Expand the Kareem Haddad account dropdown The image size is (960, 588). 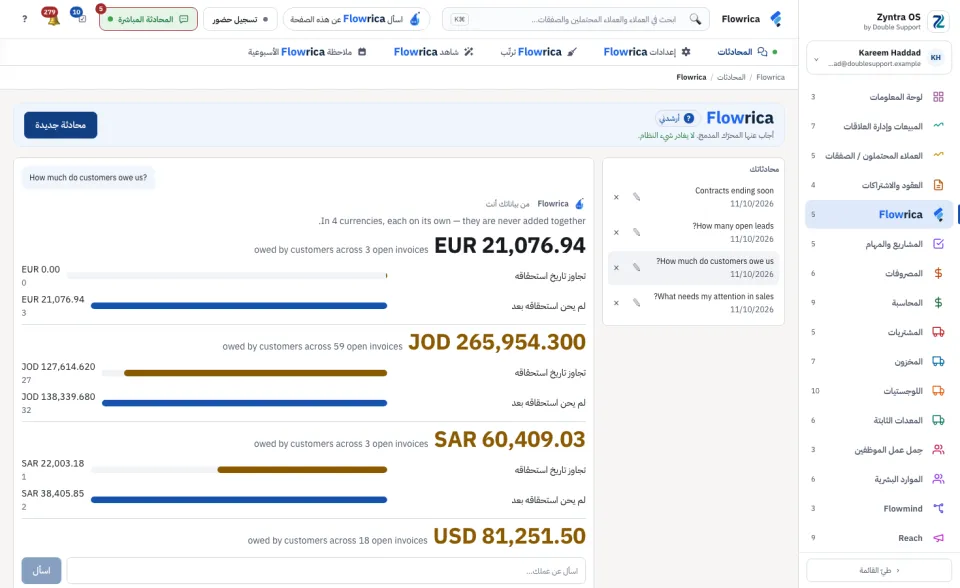tap(816, 59)
